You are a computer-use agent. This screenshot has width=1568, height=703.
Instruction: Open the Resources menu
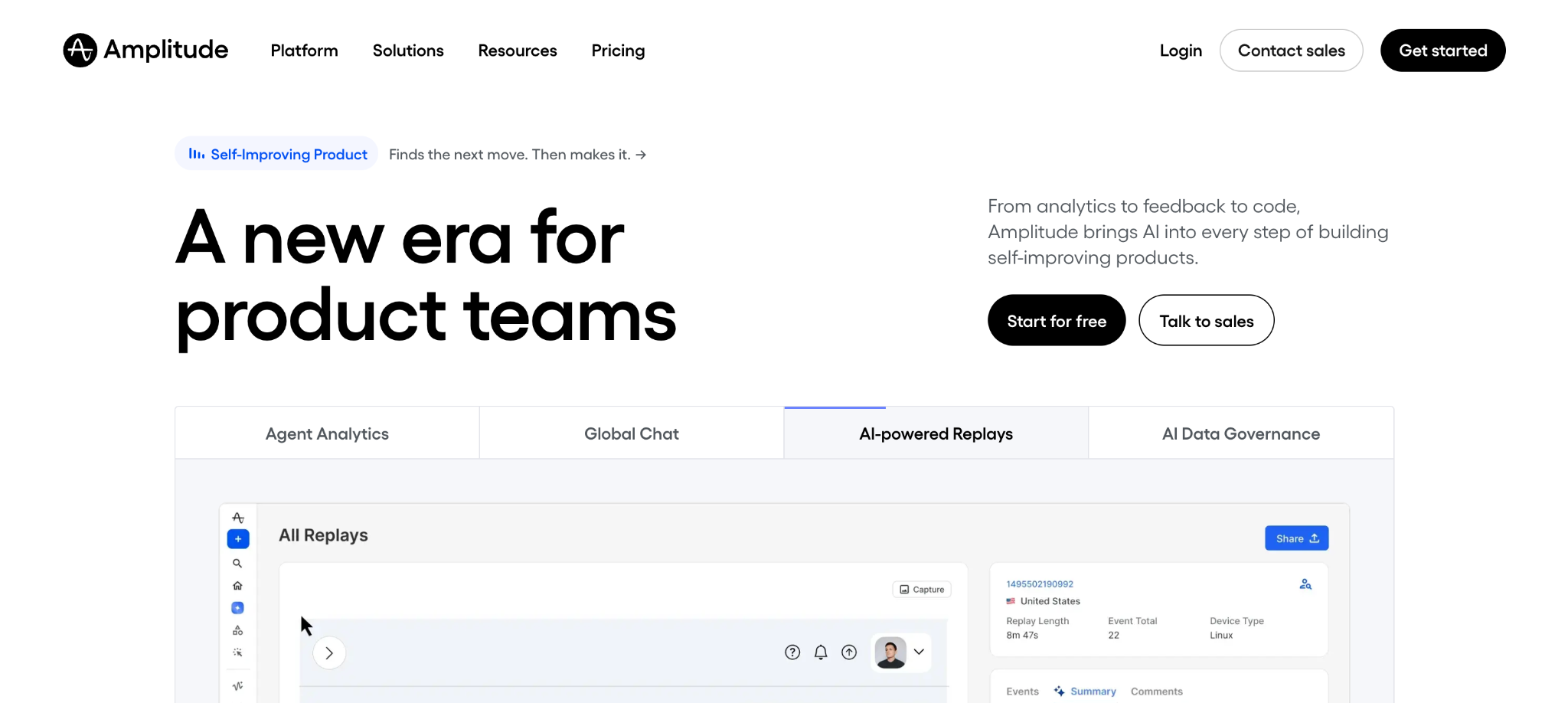coord(518,51)
